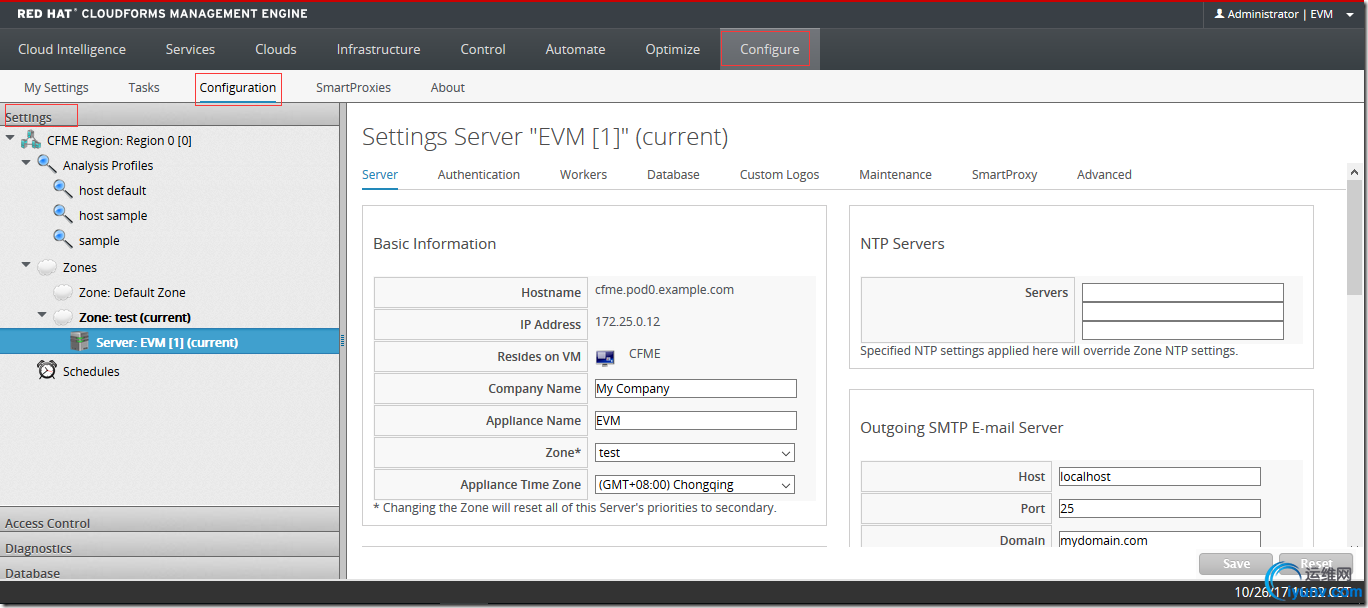Open the Infrastructure menu
The width and height of the screenshot is (1368, 608).
pyautogui.click(x=378, y=49)
